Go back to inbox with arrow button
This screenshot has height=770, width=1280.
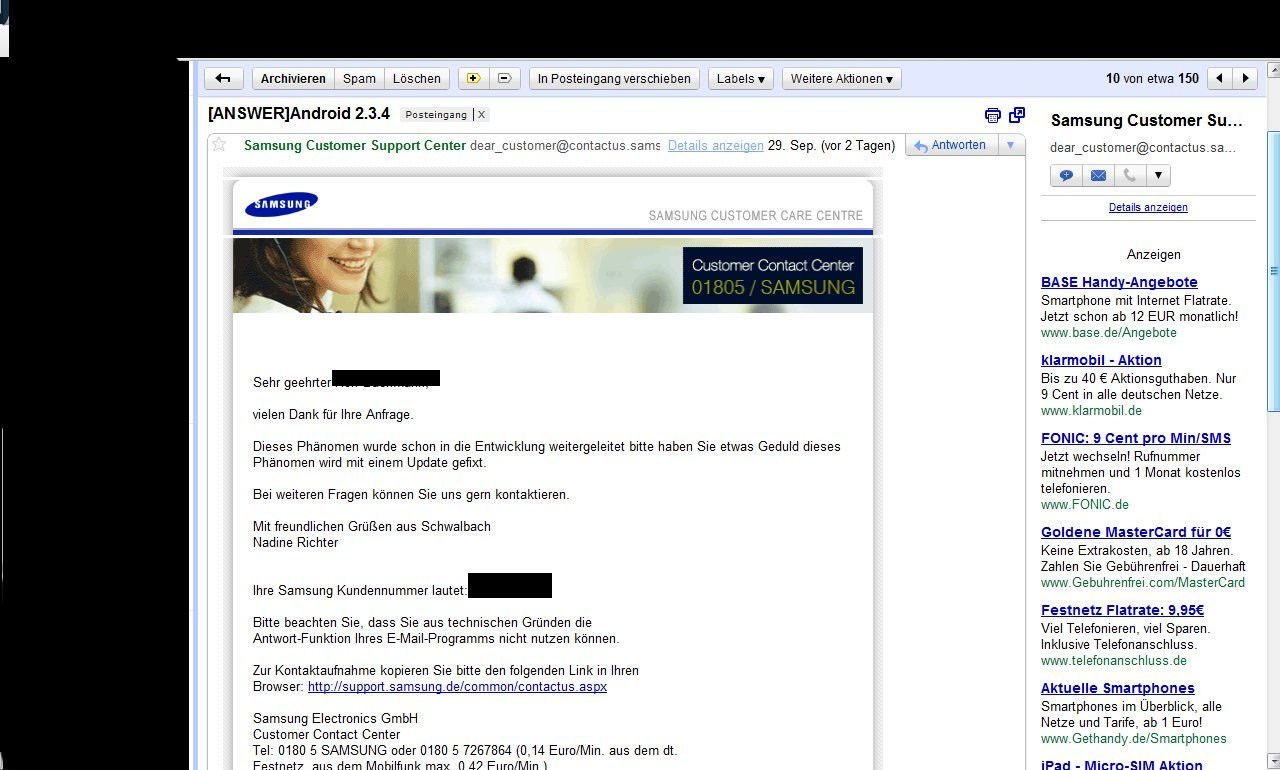223,78
